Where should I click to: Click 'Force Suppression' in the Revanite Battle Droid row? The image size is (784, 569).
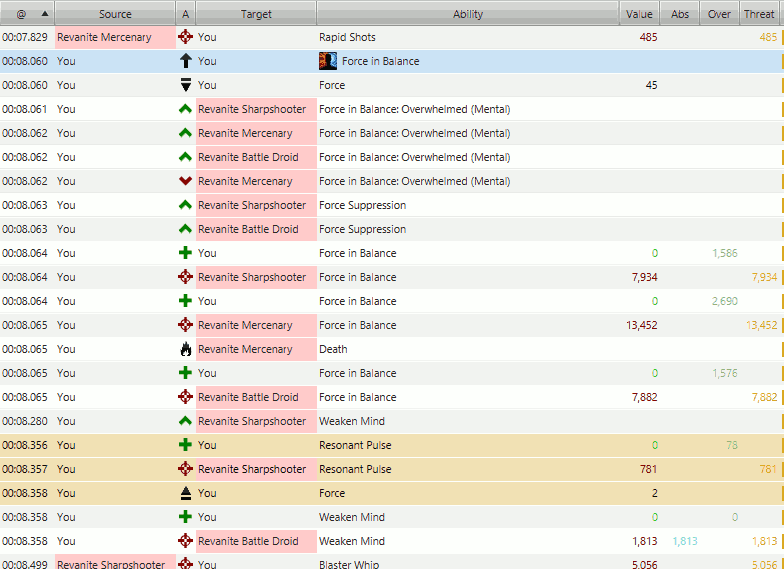tap(362, 229)
